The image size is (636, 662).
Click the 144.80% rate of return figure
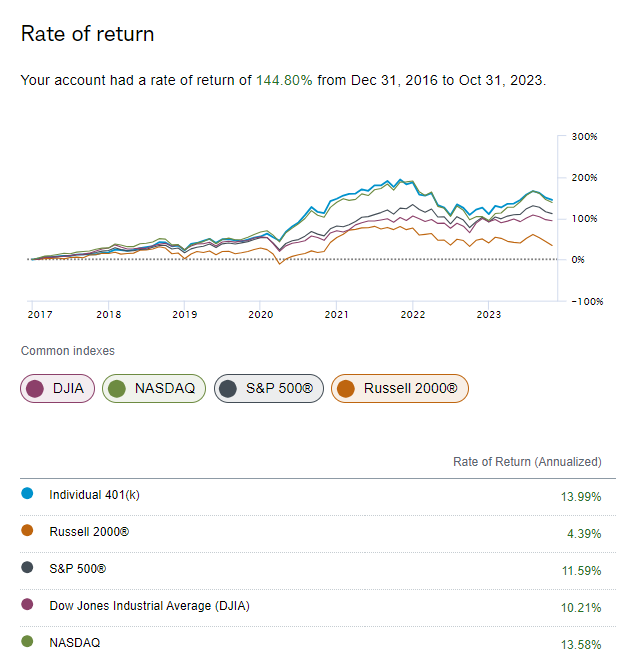[x=284, y=79]
